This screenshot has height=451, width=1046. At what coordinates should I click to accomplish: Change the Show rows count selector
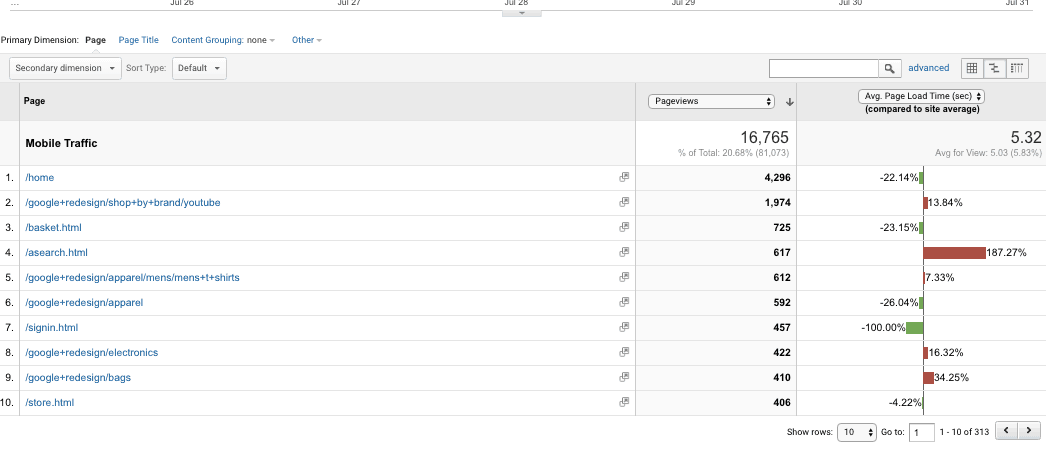click(x=856, y=432)
